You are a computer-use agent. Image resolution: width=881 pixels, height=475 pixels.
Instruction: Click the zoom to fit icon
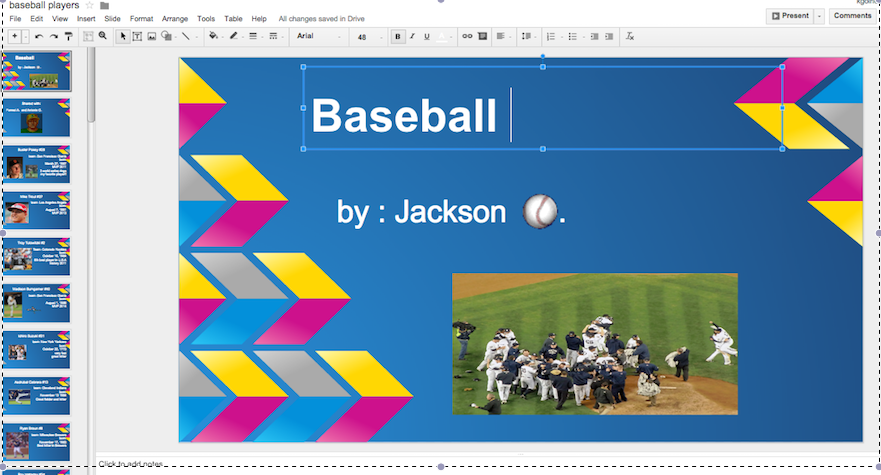point(88,37)
